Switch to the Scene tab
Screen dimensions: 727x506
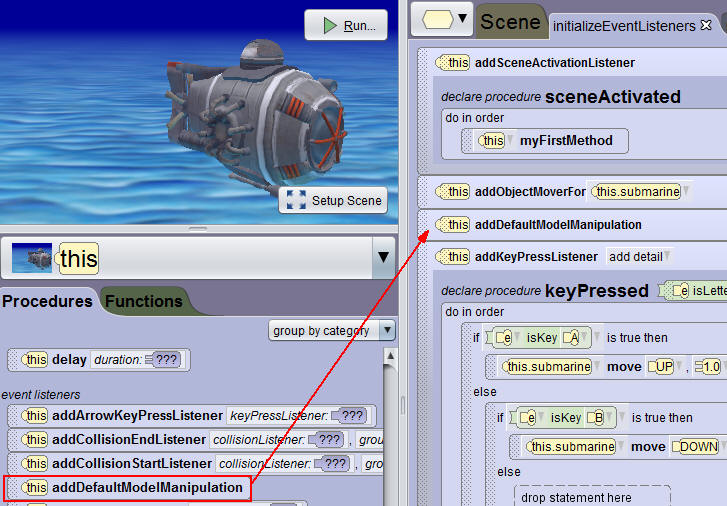tap(510, 22)
